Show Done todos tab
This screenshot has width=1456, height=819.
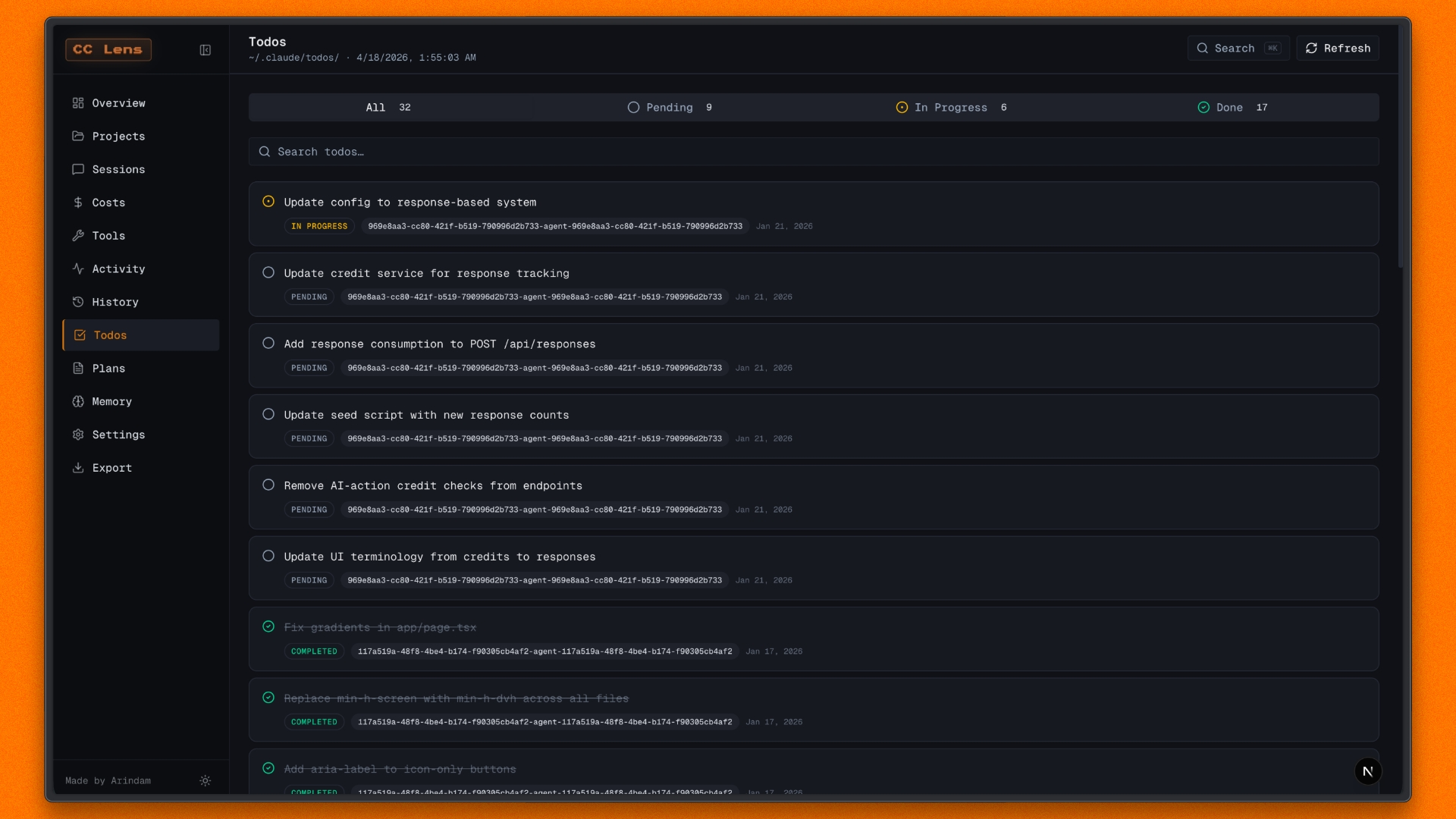1232,108
